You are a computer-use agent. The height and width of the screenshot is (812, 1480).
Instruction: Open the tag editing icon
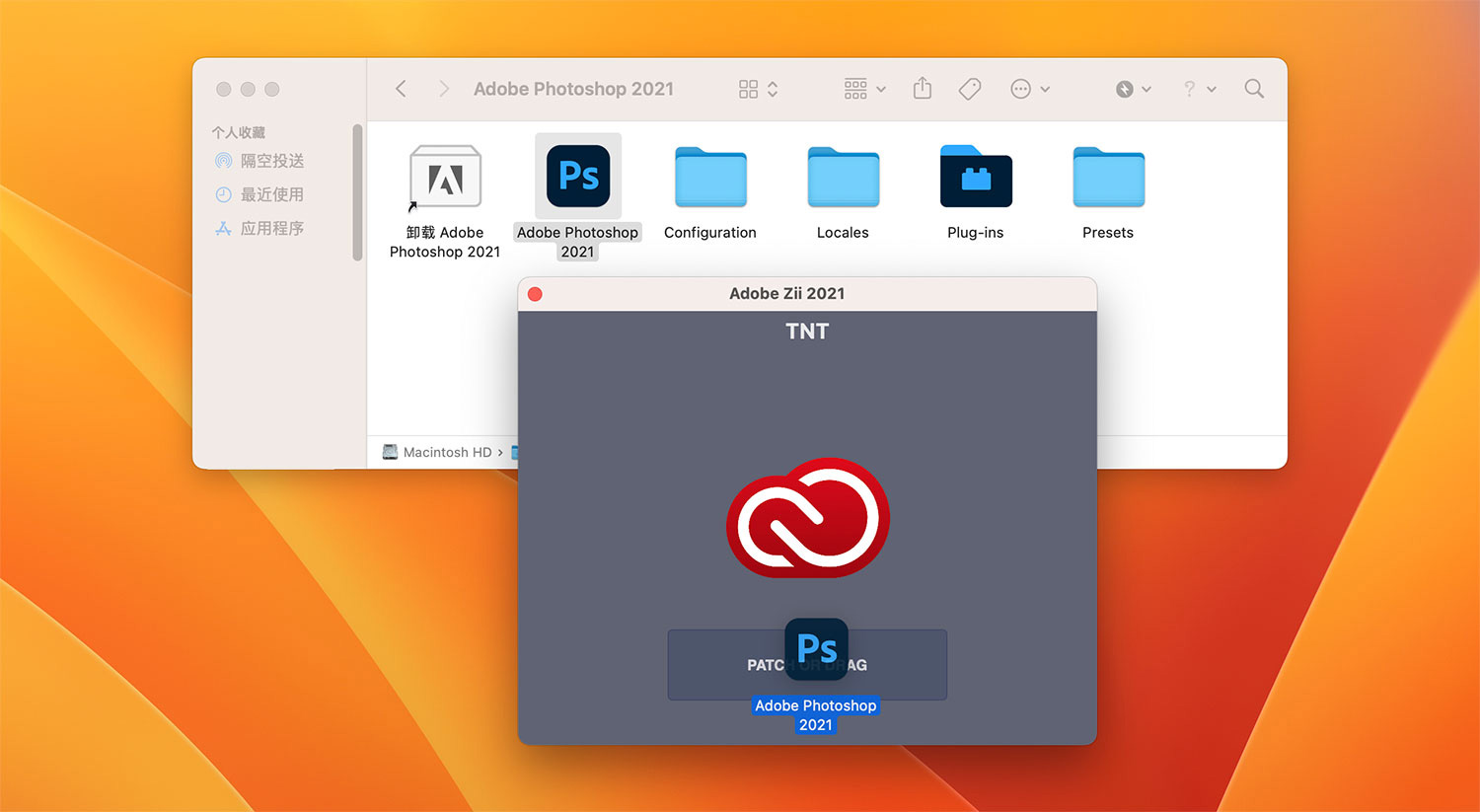click(x=970, y=89)
